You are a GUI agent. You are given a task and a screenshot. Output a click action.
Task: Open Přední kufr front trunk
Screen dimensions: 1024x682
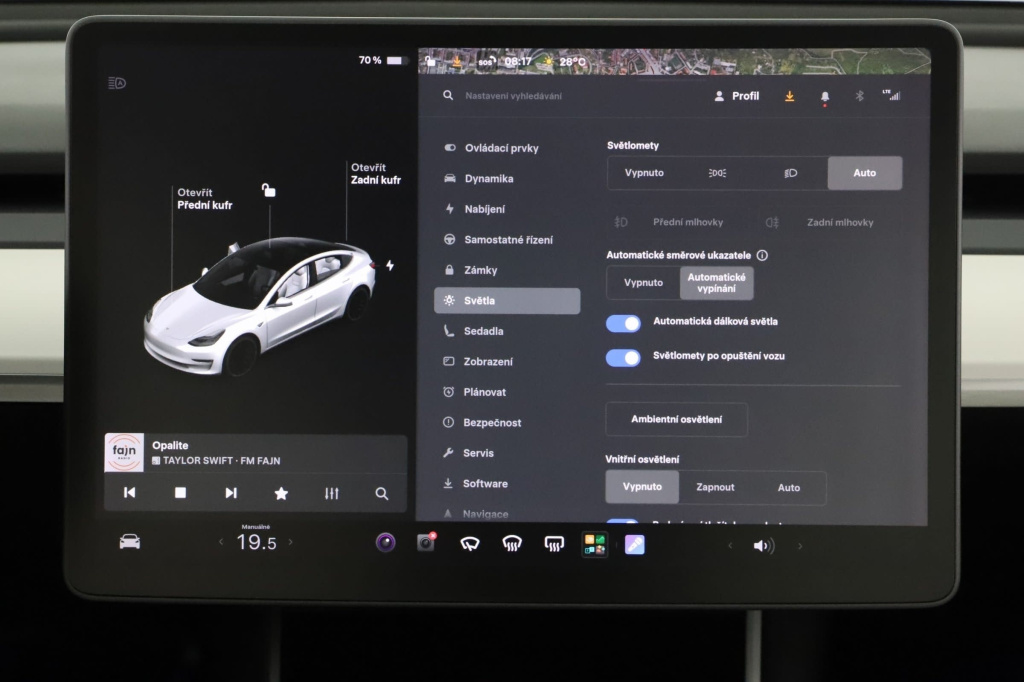pyautogui.click(x=204, y=199)
